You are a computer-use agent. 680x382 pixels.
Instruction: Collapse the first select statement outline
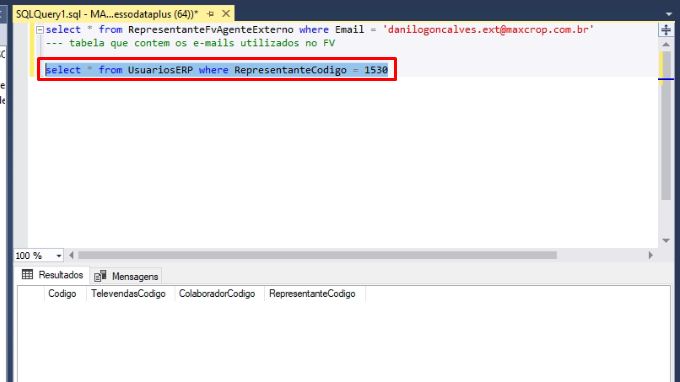point(40,30)
